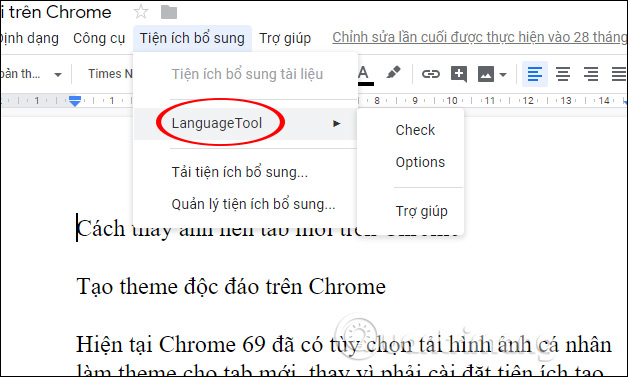Viewport: 628px width, 377px height.
Task: Insert a link with the chain icon
Action: pyautogui.click(x=431, y=74)
